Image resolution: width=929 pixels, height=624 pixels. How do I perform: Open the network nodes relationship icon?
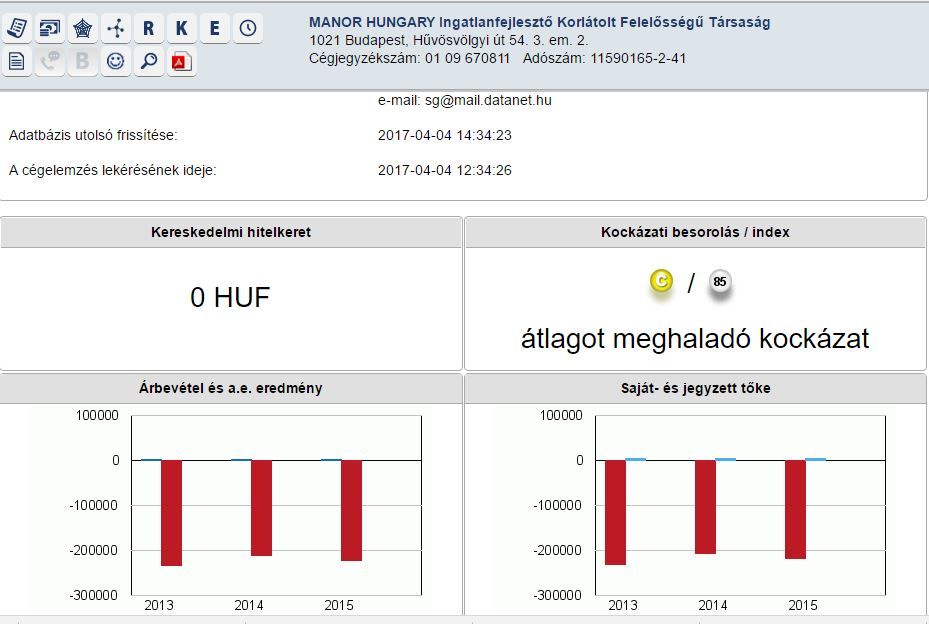[x=116, y=28]
